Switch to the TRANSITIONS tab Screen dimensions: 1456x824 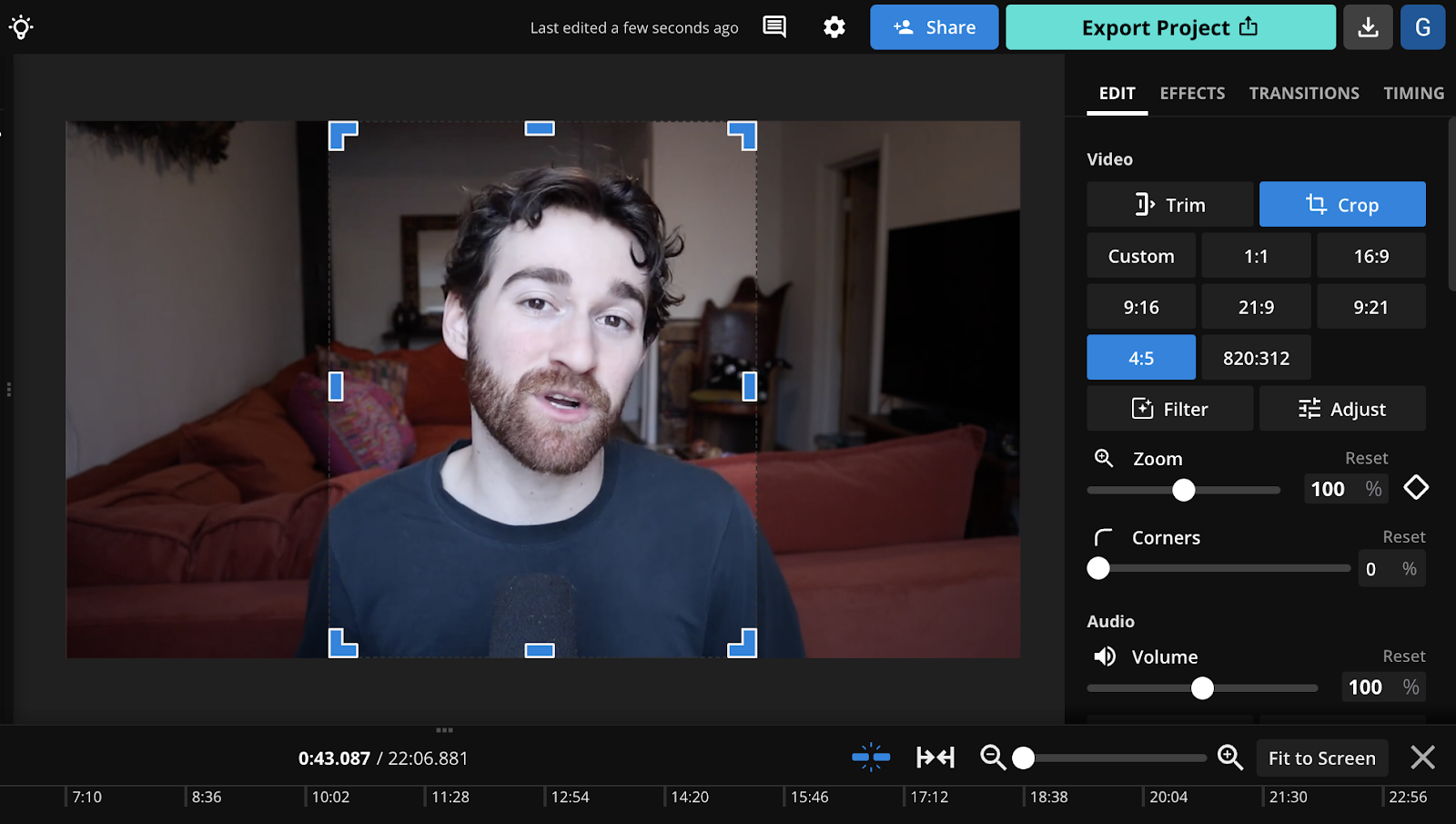(x=1304, y=93)
